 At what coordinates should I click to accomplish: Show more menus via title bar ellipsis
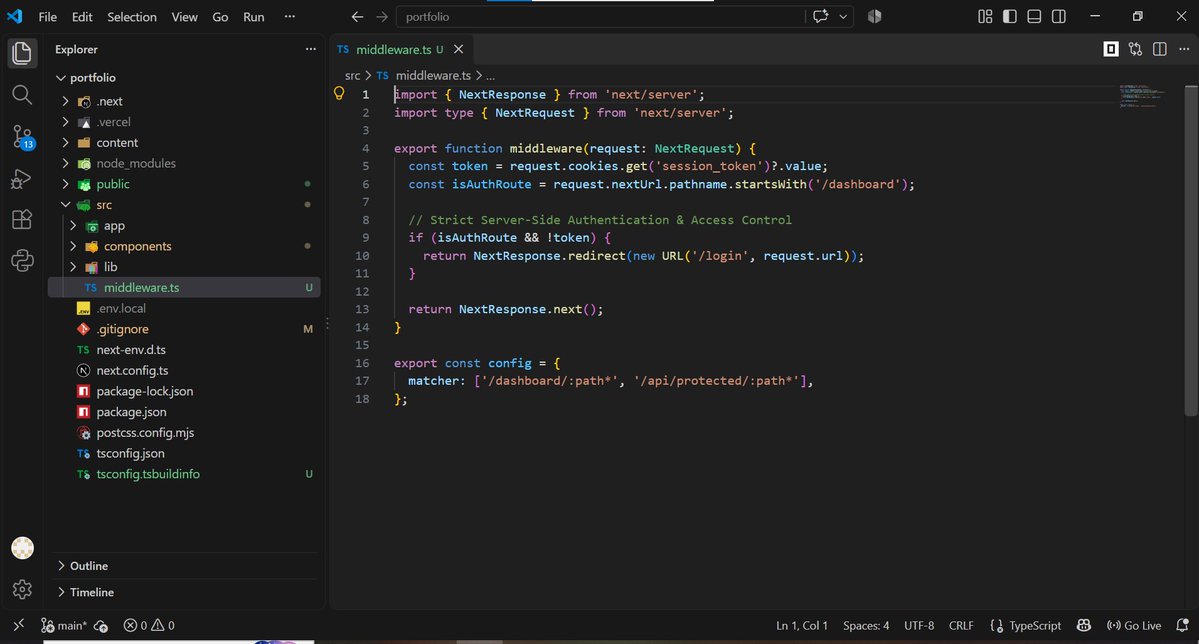290,16
